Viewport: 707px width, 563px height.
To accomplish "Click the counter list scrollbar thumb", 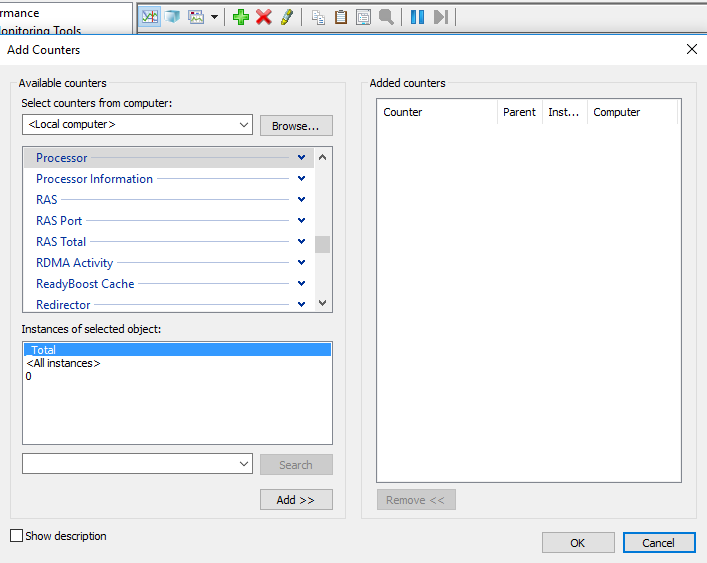I will pyautogui.click(x=322, y=244).
